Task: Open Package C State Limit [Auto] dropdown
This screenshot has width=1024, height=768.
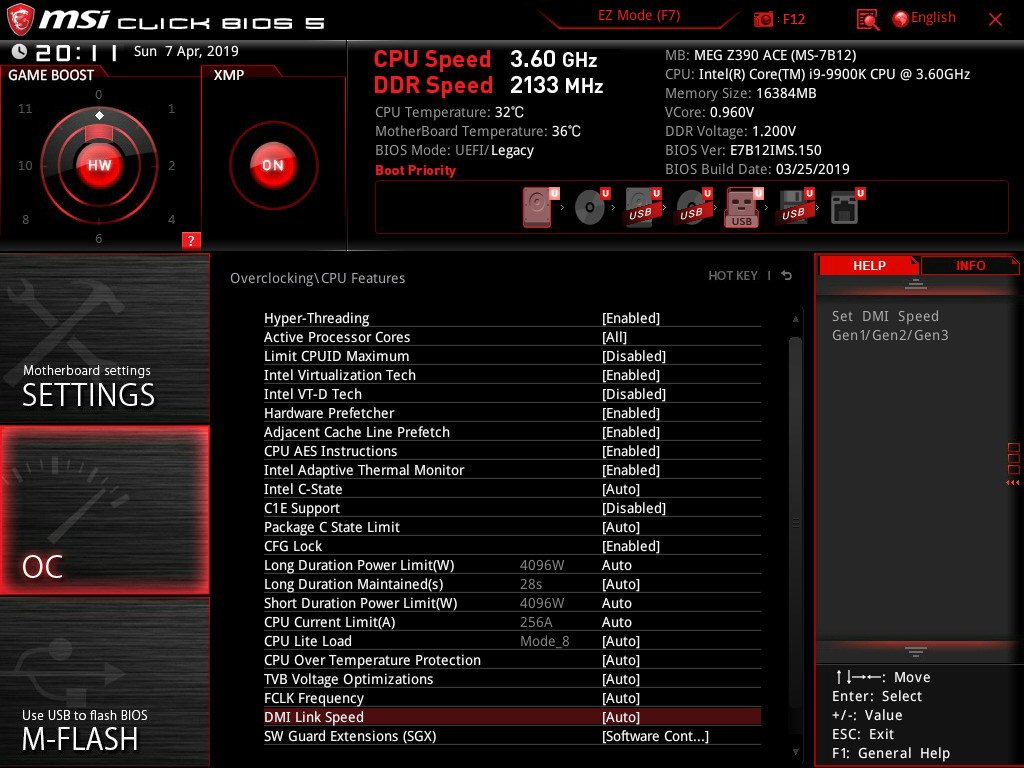Action: [x=620, y=527]
